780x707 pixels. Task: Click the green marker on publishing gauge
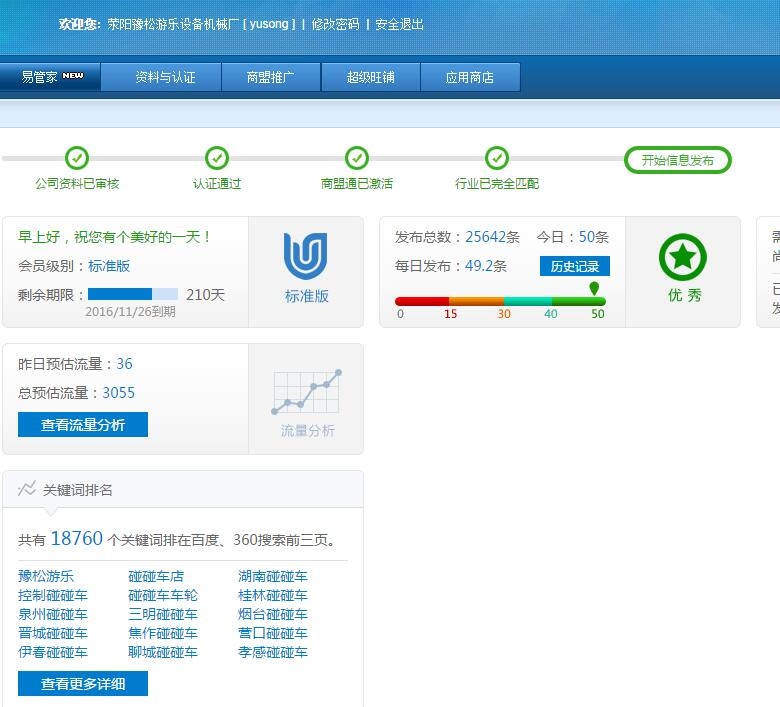pos(595,289)
